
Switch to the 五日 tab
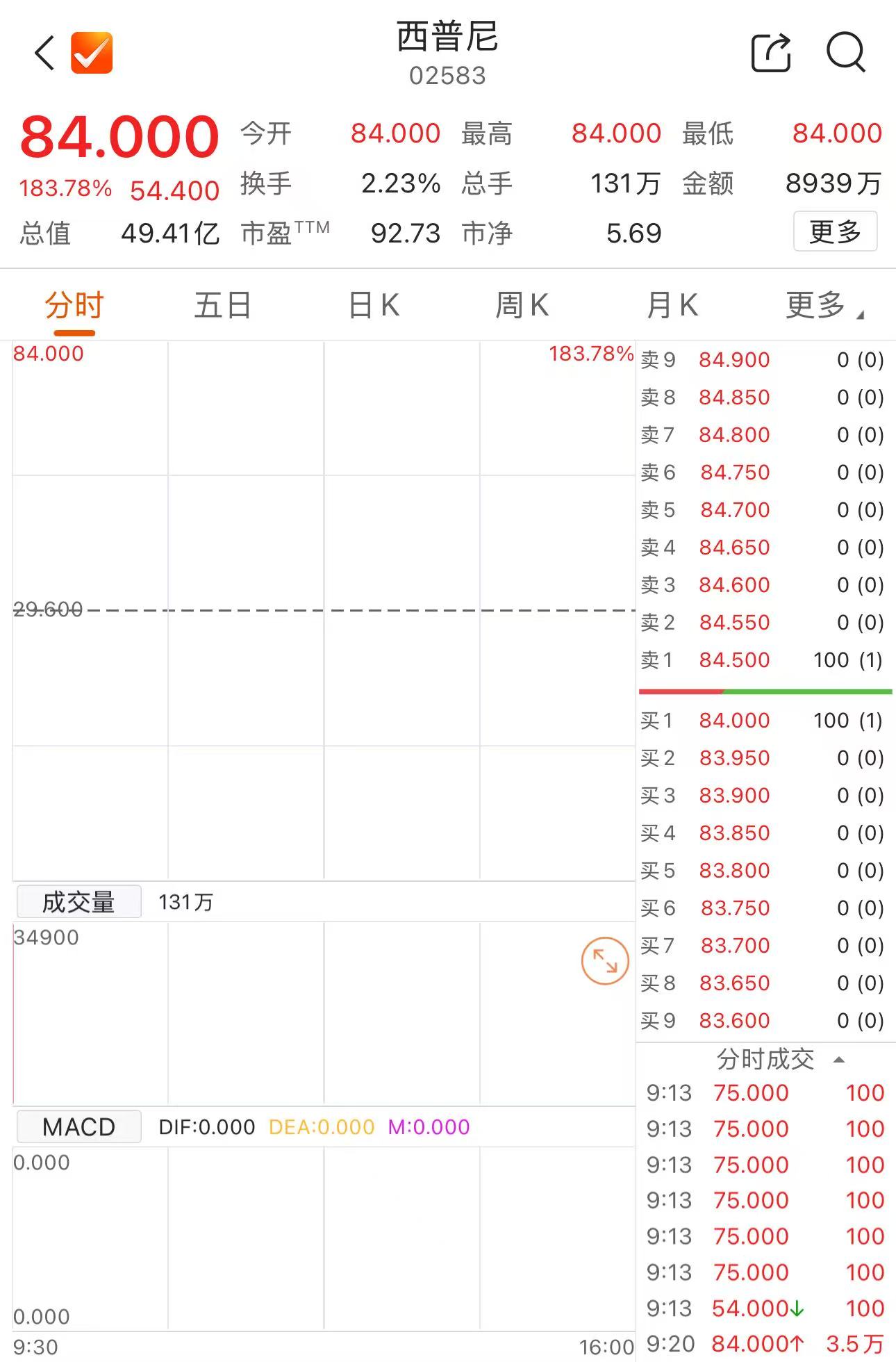click(223, 306)
